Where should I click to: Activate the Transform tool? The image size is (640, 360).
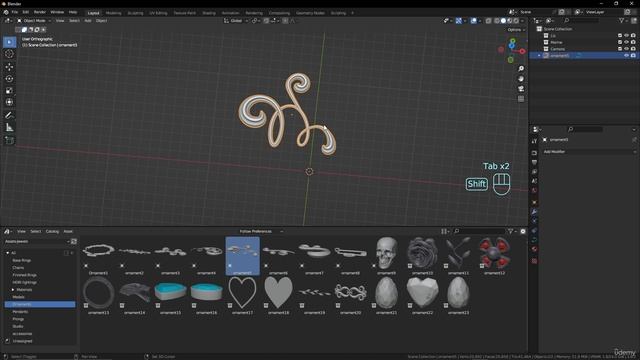pos(9,102)
